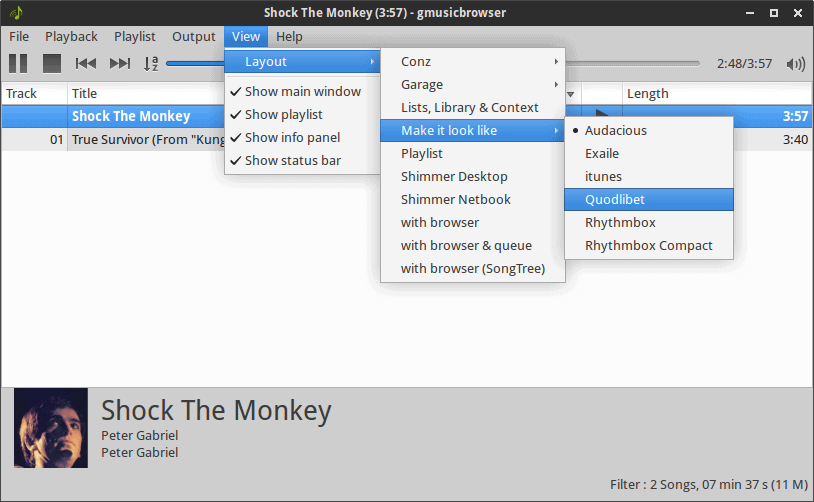Image resolution: width=814 pixels, height=502 pixels.
Task: Expand Make it look like submenu
Action: (x=472, y=130)
